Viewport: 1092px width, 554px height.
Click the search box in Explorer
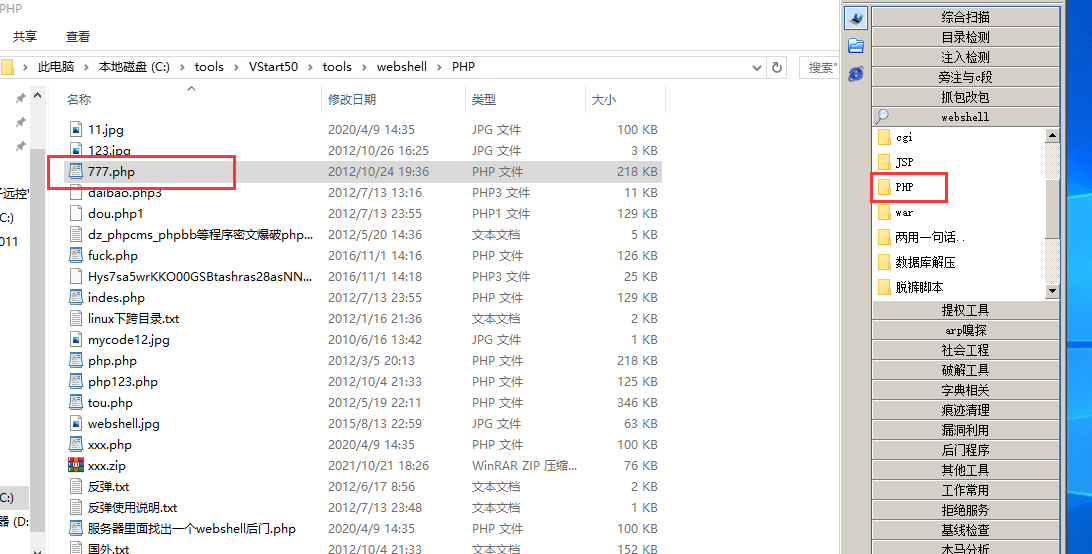820,67
